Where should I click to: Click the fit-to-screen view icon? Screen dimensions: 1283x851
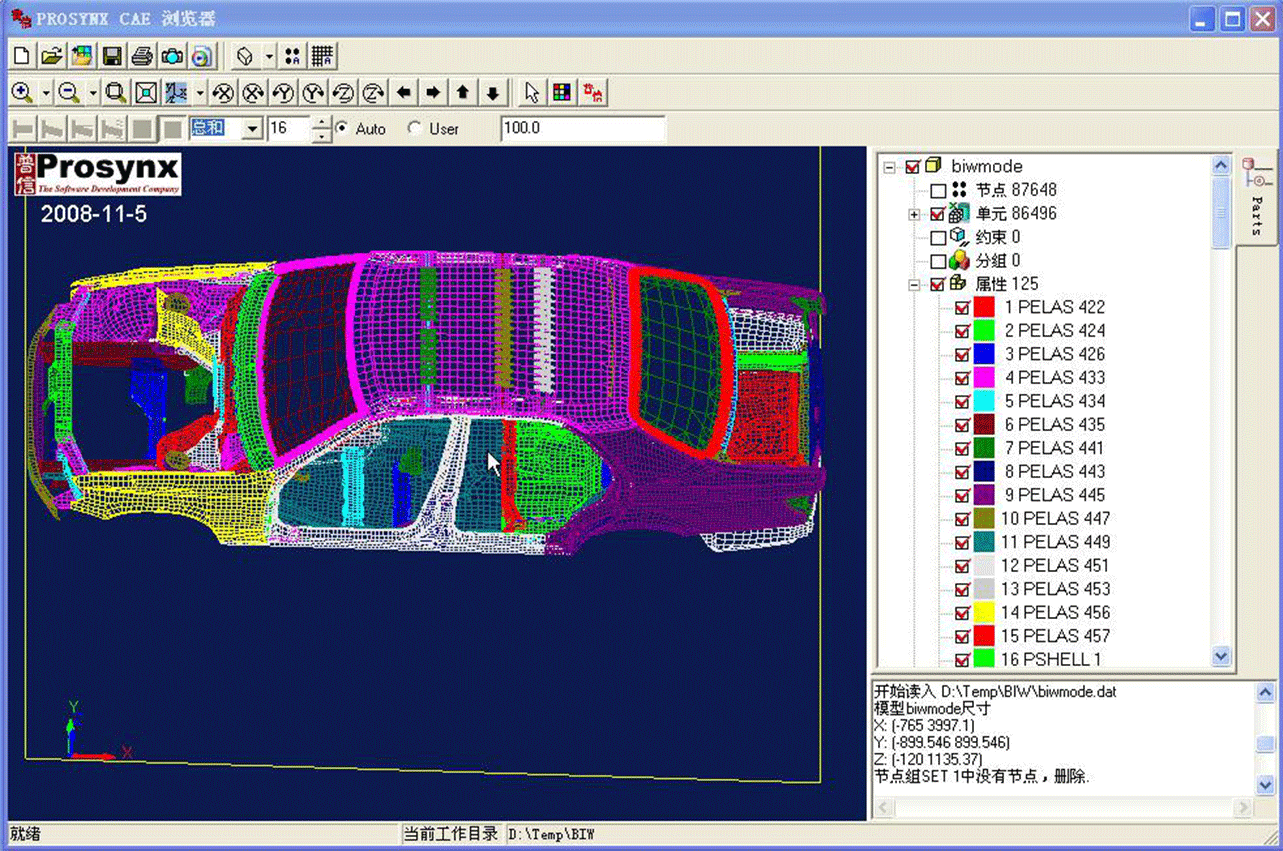146,93
